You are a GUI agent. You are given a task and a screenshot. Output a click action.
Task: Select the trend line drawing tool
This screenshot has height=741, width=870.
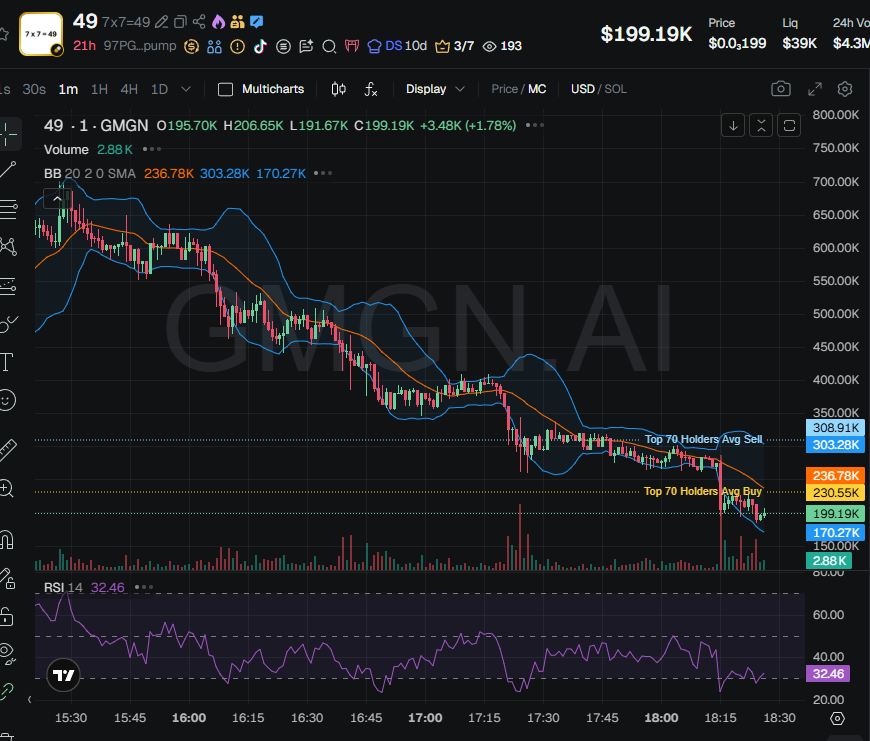tap(8, 170)
